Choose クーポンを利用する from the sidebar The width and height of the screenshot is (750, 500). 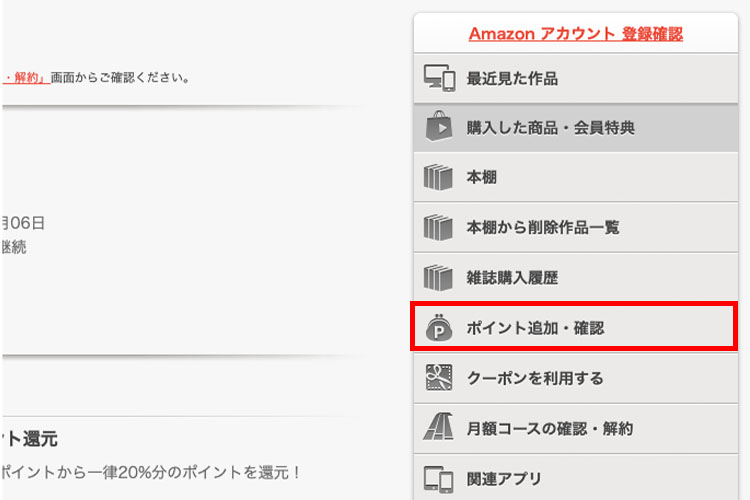point(535,378)
